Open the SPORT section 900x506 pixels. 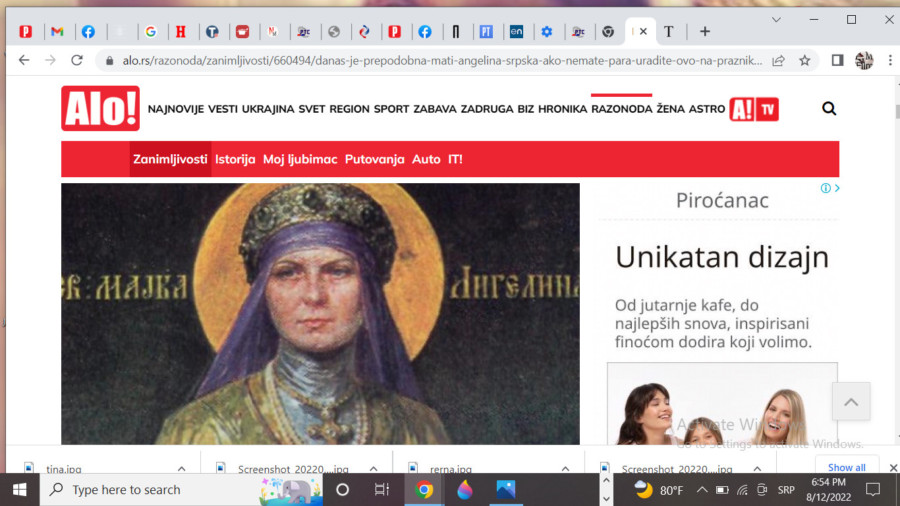pyautogui.click(x=391, y=109)
